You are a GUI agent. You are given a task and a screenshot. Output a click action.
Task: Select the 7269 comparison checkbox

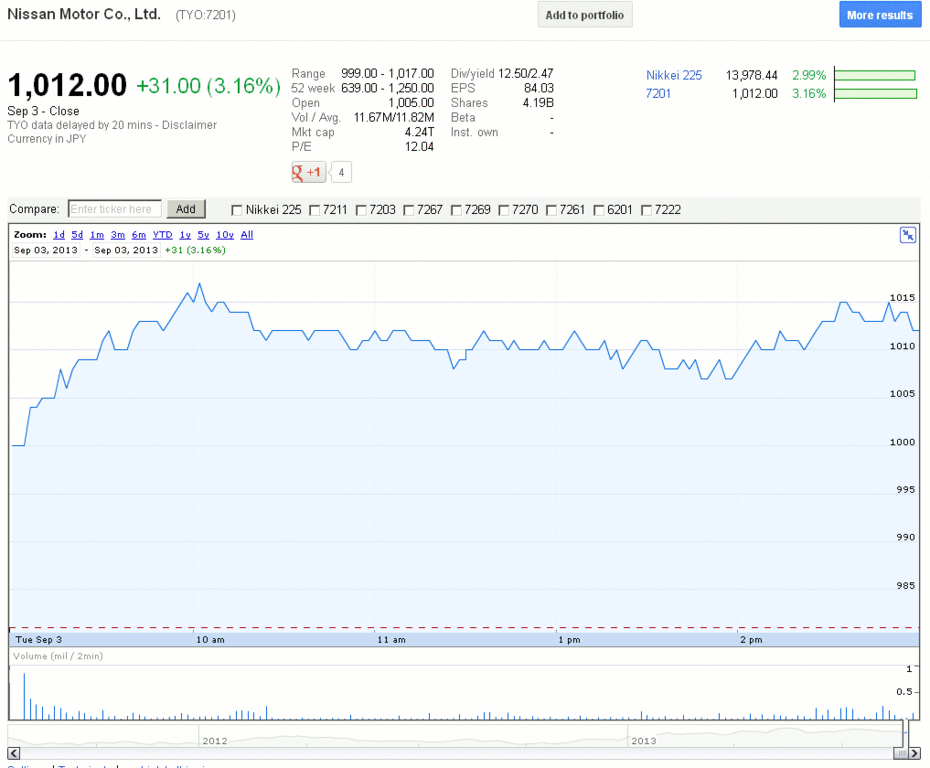point(456,210)
